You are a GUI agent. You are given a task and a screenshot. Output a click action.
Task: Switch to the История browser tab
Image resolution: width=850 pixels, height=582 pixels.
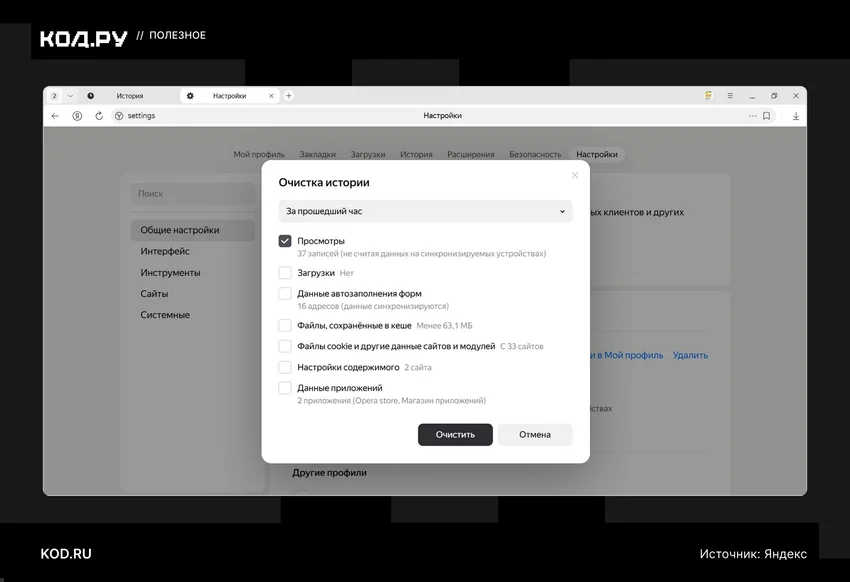pyautogui.click(x=130, y=96)
